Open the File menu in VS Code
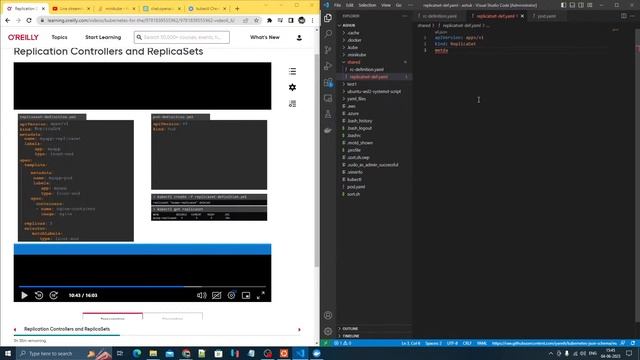The image size is (640, 360). click(x=337, y=5)
